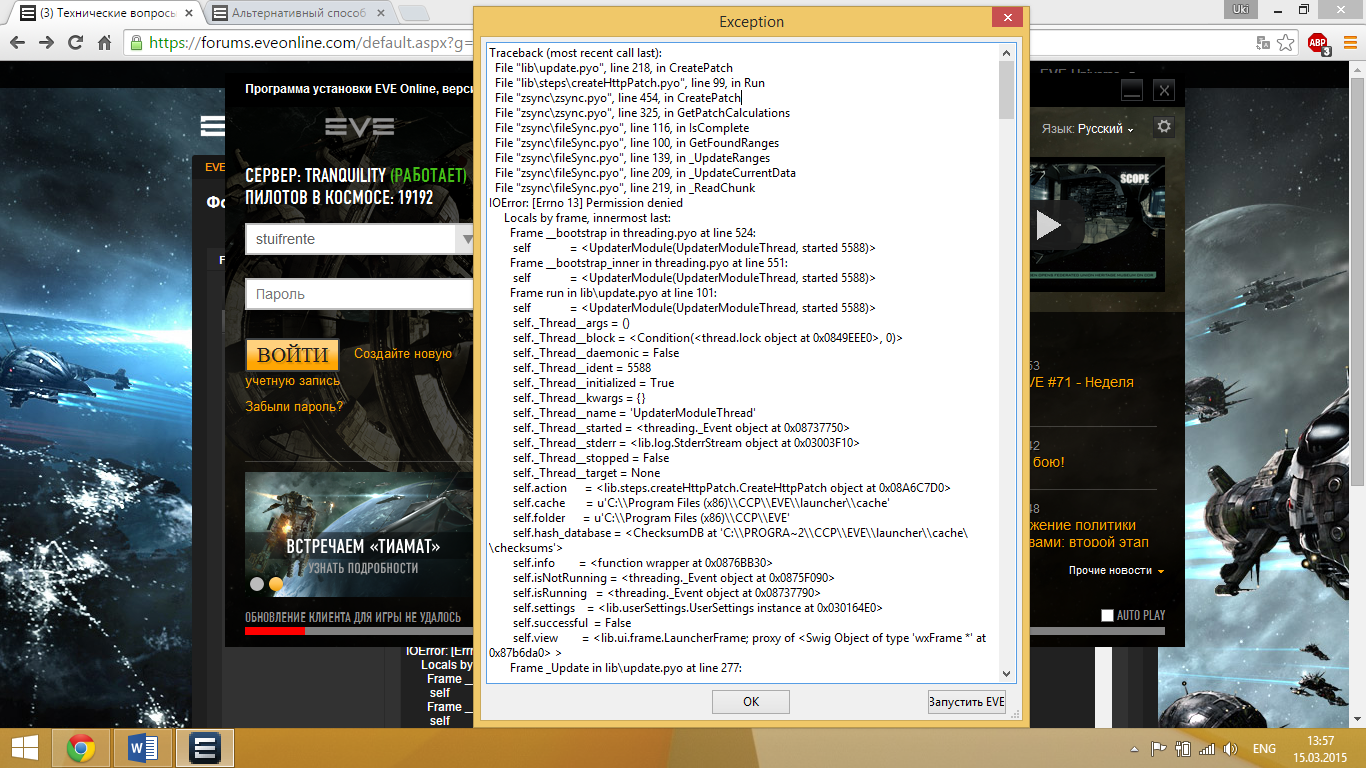This screenshot has width=1366, height=768.
Task: Open the Adblock Plus extension icon
Action: [1318, 43]
